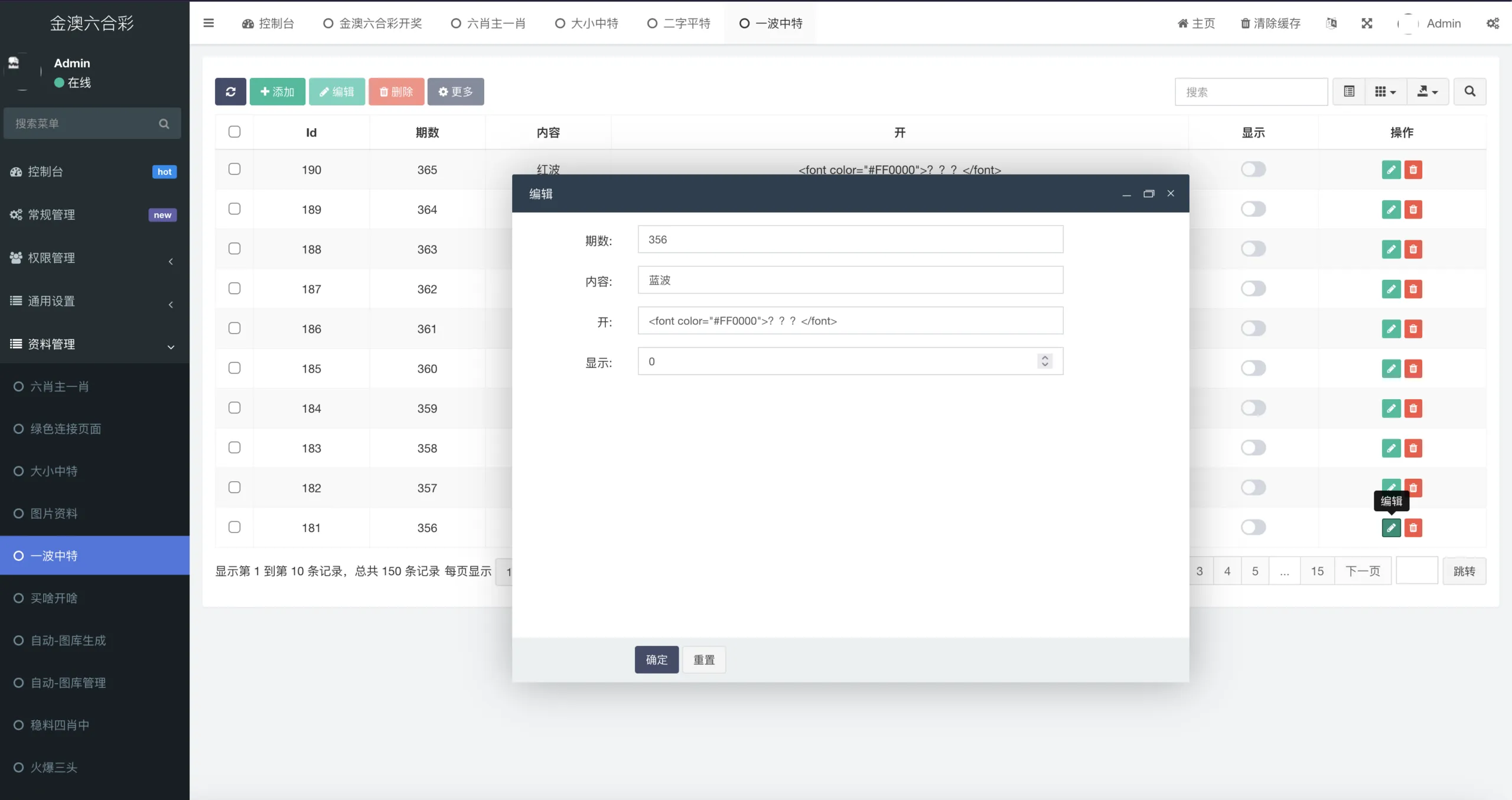Open the 更多 dropdown button
This screenshot has width=1512, height=800.
[x=455, y=92]
